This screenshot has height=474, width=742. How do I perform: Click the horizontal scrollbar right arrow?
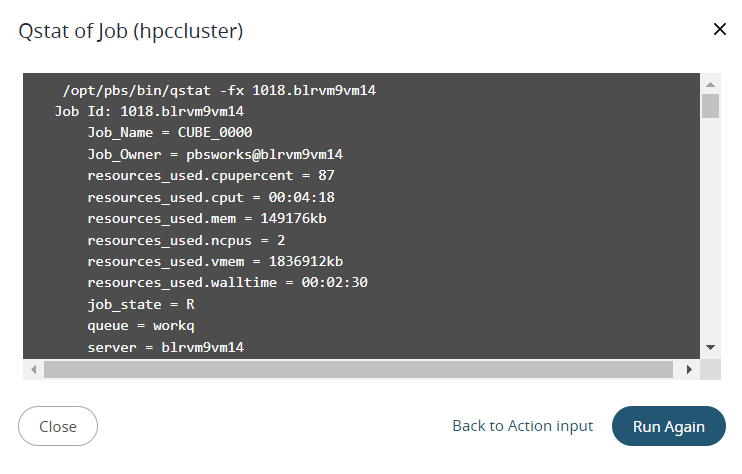(688, 369)
